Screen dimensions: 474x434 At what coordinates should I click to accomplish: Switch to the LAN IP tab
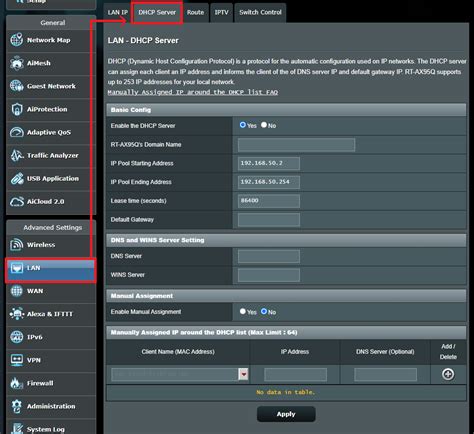pos(118,13)
